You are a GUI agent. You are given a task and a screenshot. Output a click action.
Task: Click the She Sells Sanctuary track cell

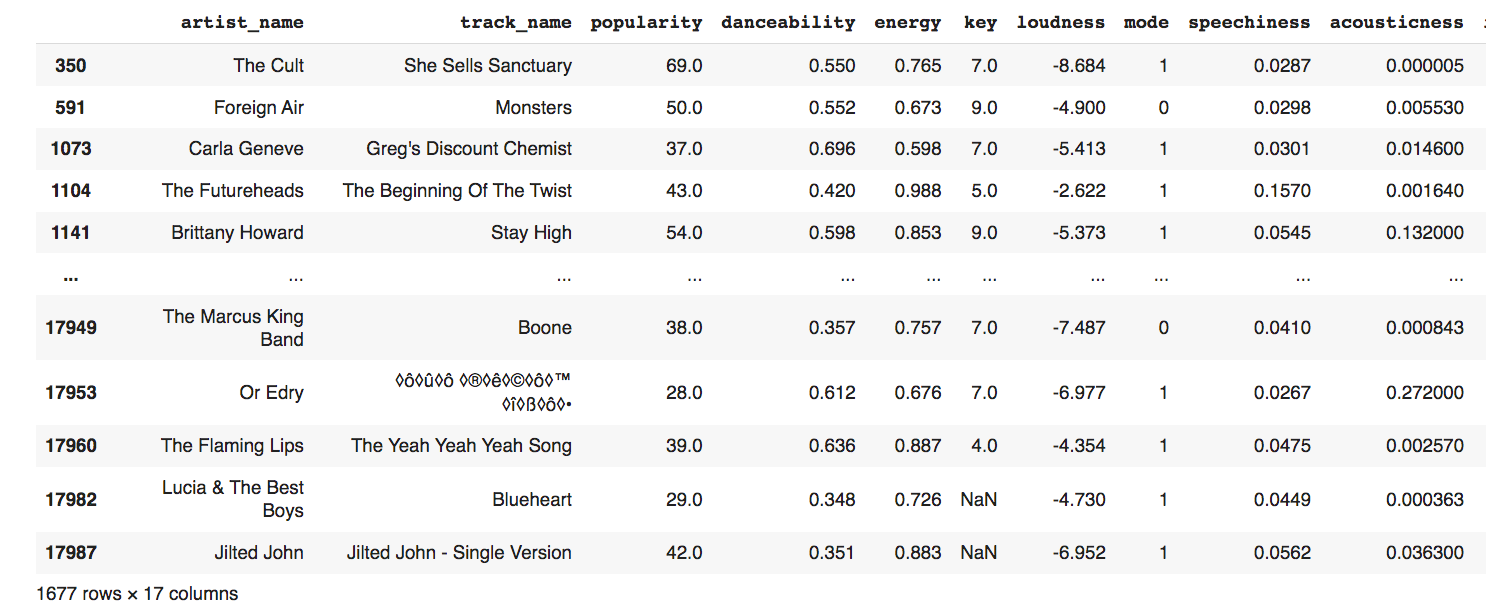coord(488,66)
